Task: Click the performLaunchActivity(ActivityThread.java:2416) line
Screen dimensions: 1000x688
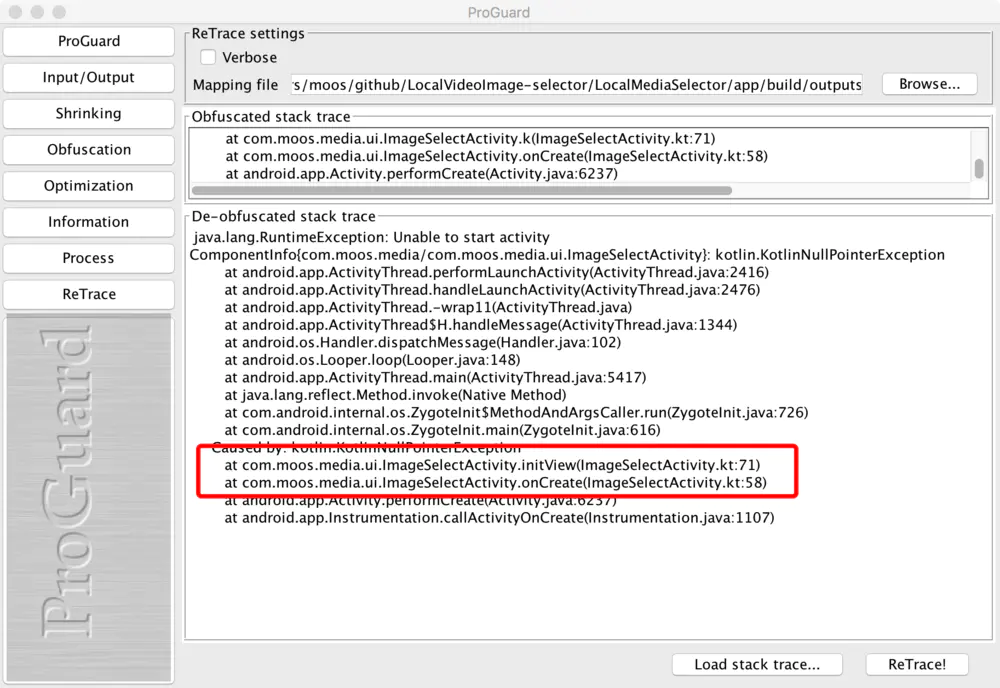Action: pyautogui.click(x=496, y=272)
